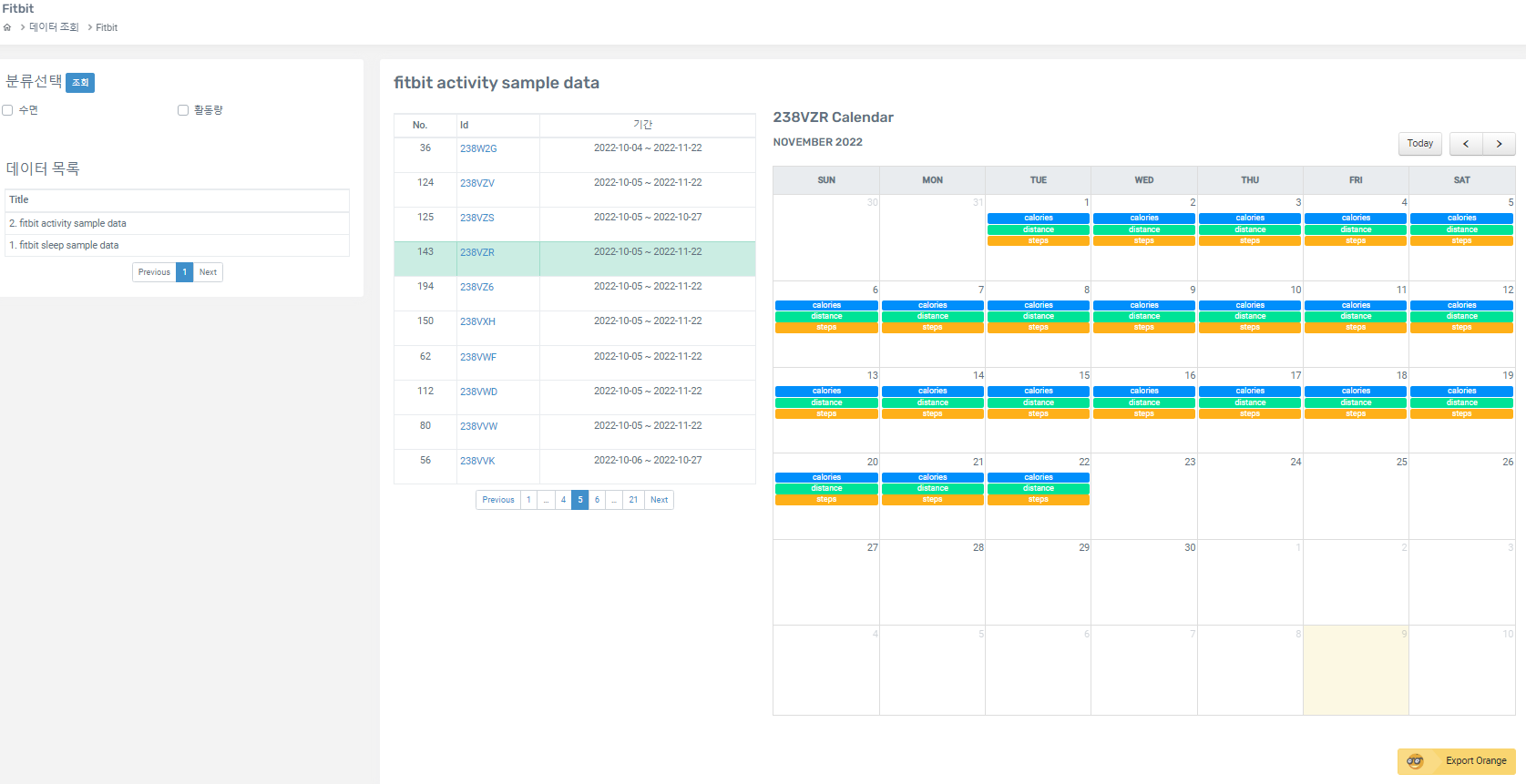This screenshot has height=784, width=1526.
Task: Click calories event on November 6
Action: [x=826, y=305]
